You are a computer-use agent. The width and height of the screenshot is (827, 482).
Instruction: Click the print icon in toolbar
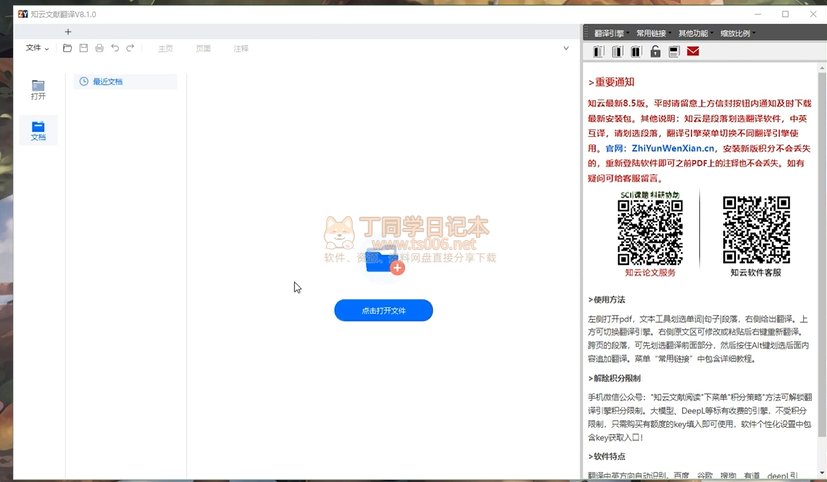coord(99,48)
